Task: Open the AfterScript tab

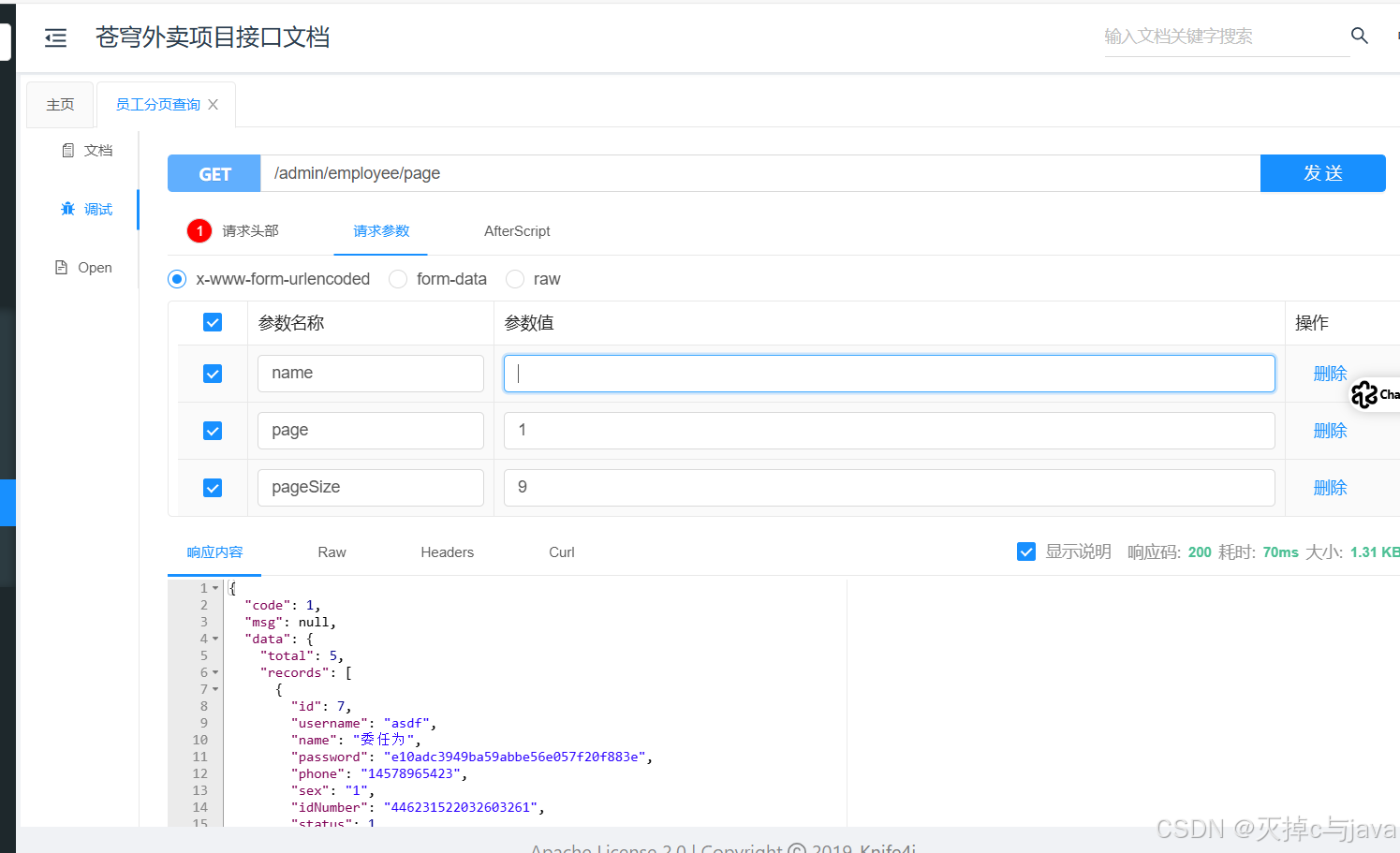Action: pyautogui.click(x=517, y=230)
